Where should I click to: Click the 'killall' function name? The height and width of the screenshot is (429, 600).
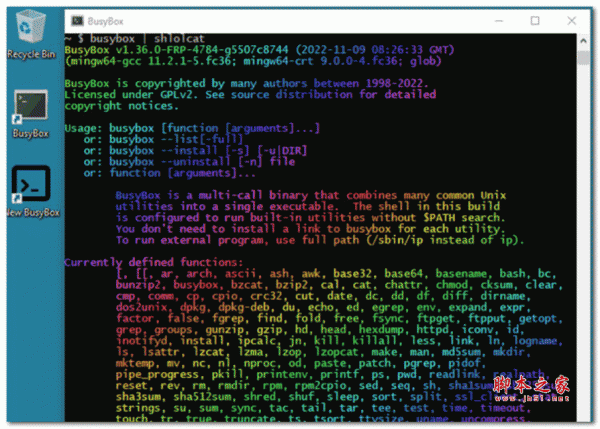tap(375, 341)
